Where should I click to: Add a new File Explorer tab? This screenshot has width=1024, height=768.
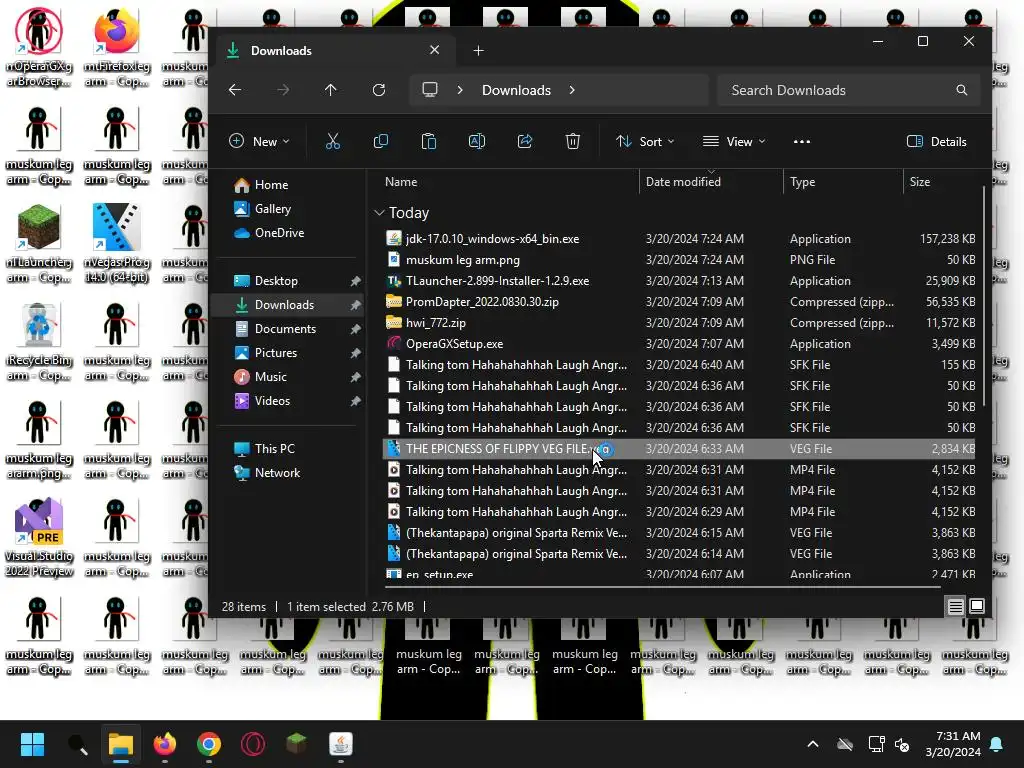pos(478,50)
